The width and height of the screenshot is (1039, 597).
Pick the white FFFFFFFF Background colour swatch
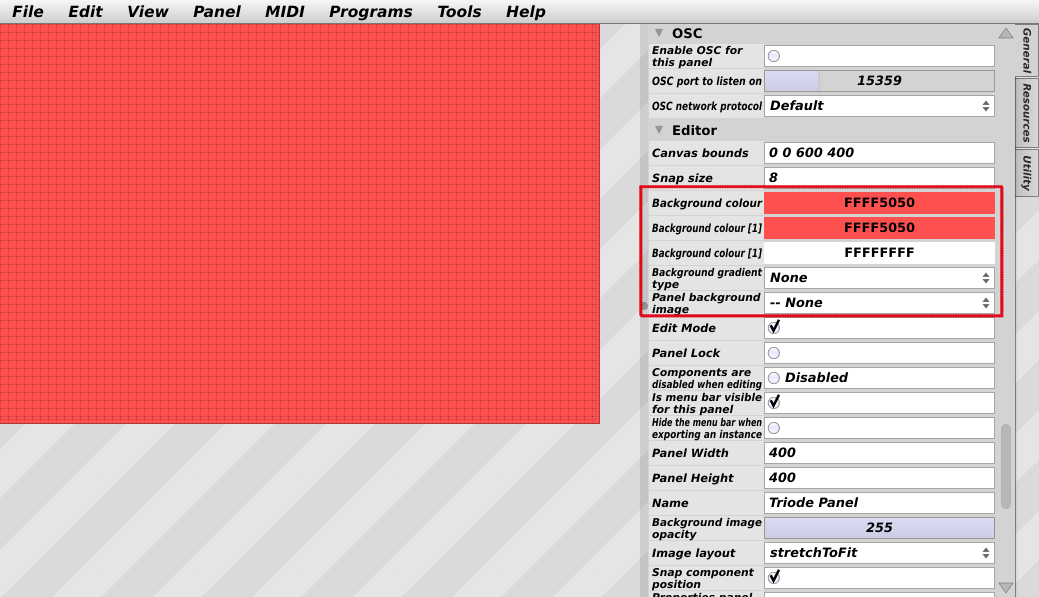tap(879, 252)
